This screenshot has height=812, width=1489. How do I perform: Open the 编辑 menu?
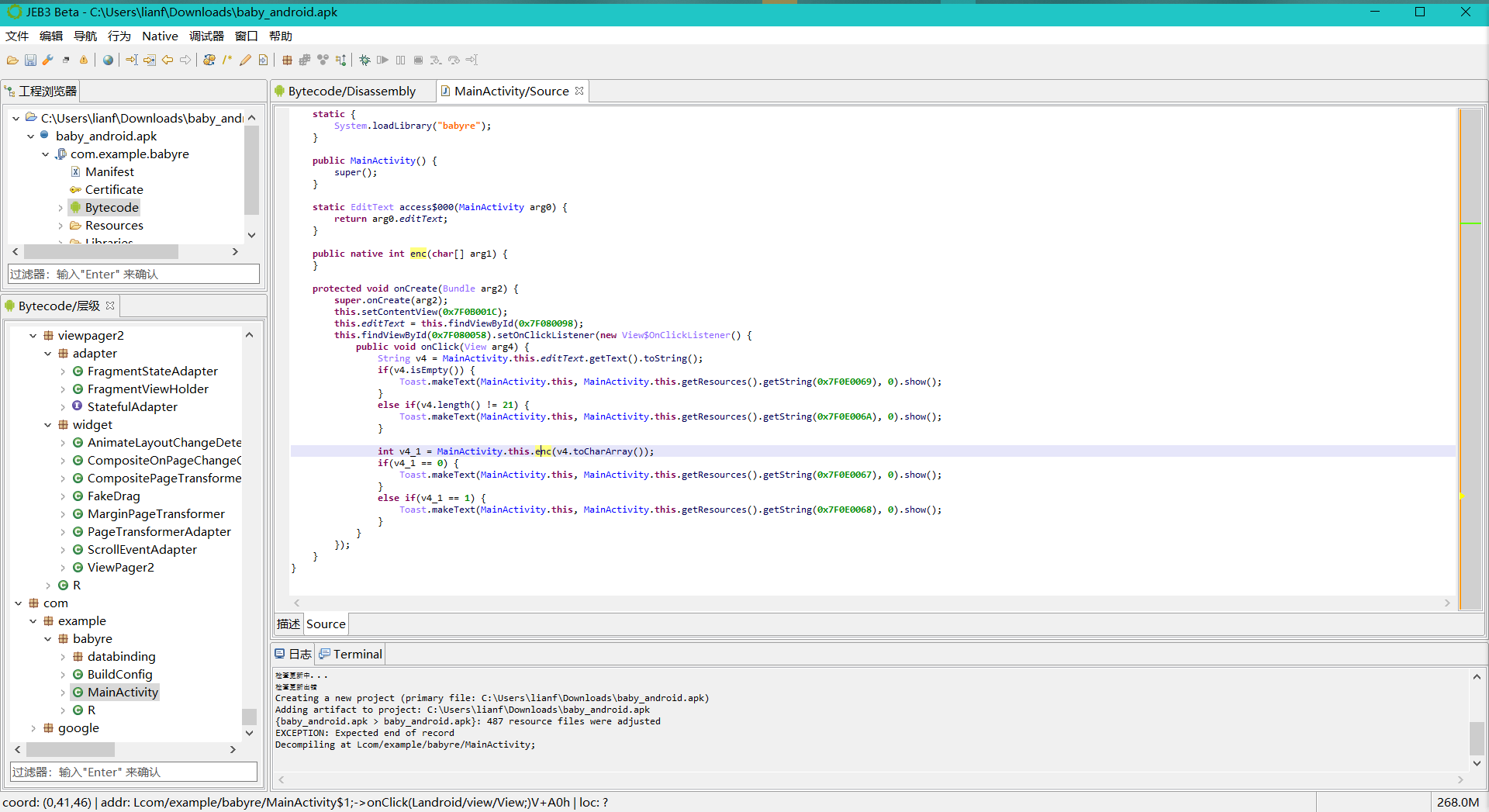[51, 36]
